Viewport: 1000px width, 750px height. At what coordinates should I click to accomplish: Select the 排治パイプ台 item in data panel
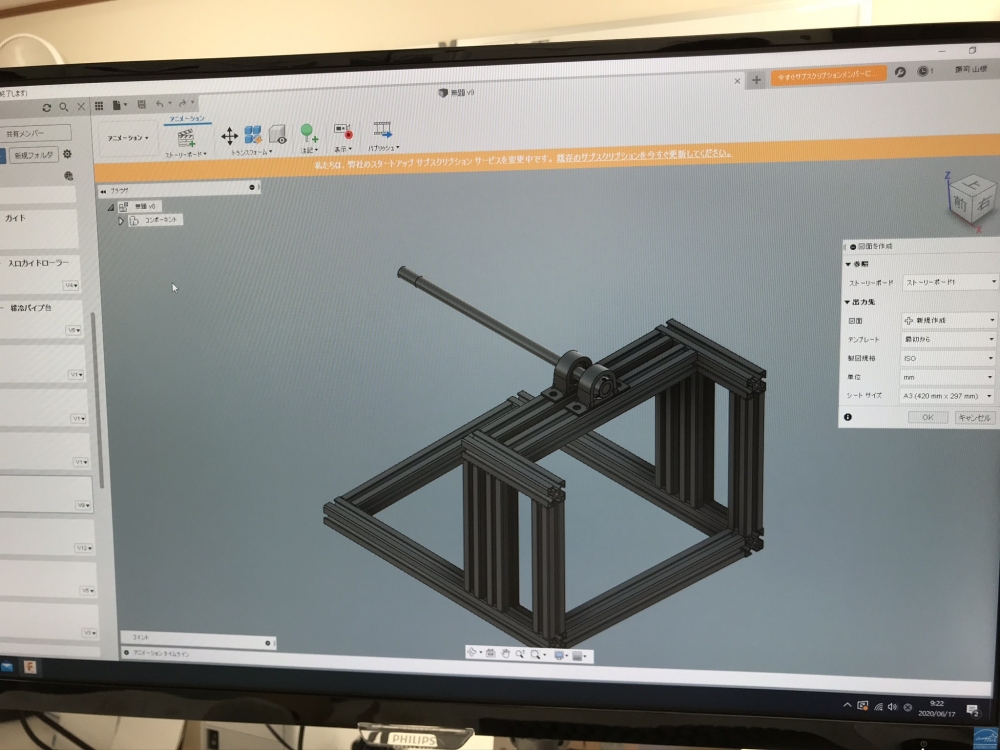(x=40, y=318)
